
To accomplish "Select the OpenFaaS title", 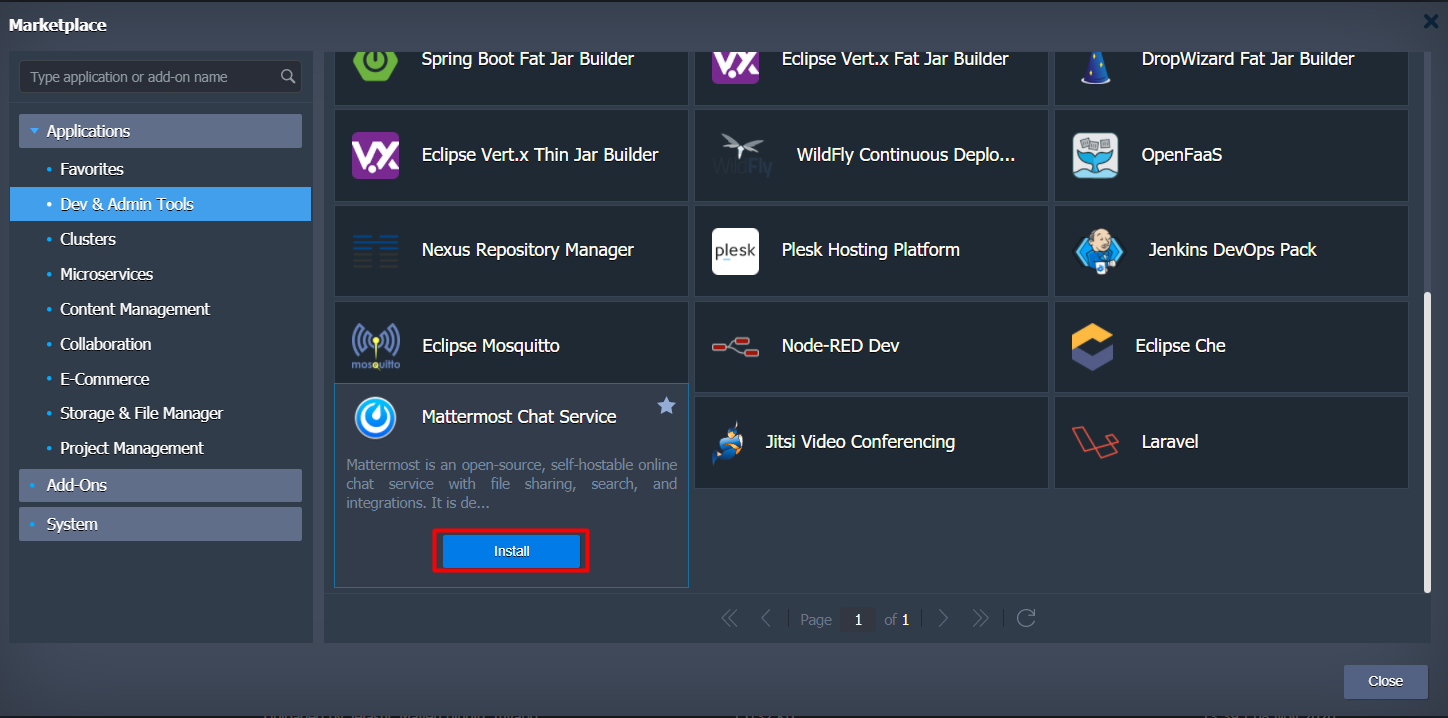I will point(1182,155).
